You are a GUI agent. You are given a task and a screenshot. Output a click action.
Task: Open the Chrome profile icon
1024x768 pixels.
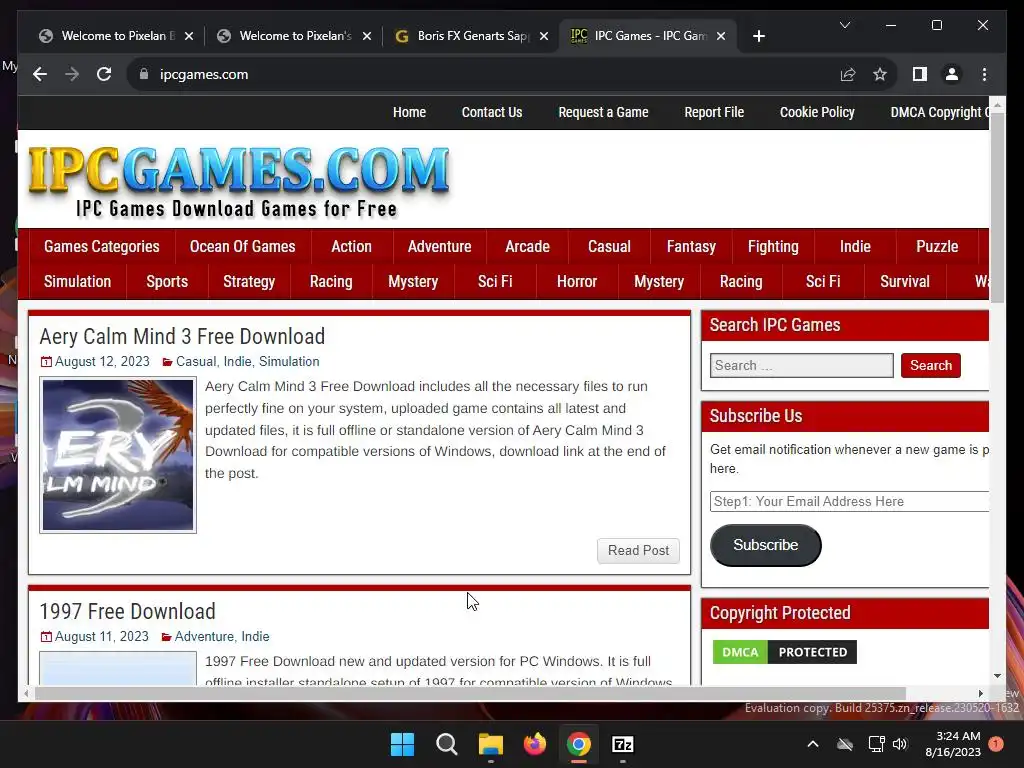[952, 74]
